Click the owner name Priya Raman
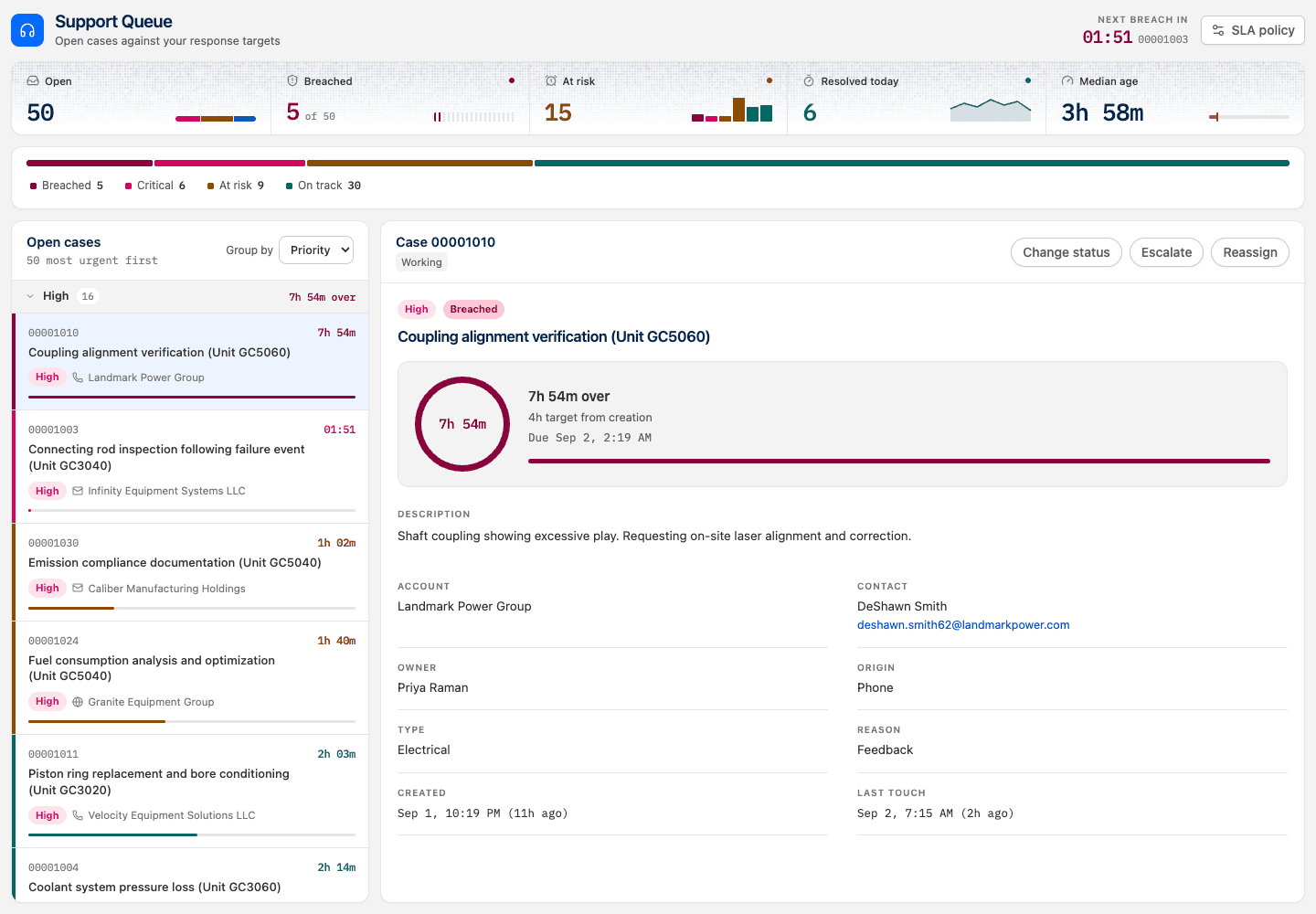1316x914 pixels. tap(433, 688)
